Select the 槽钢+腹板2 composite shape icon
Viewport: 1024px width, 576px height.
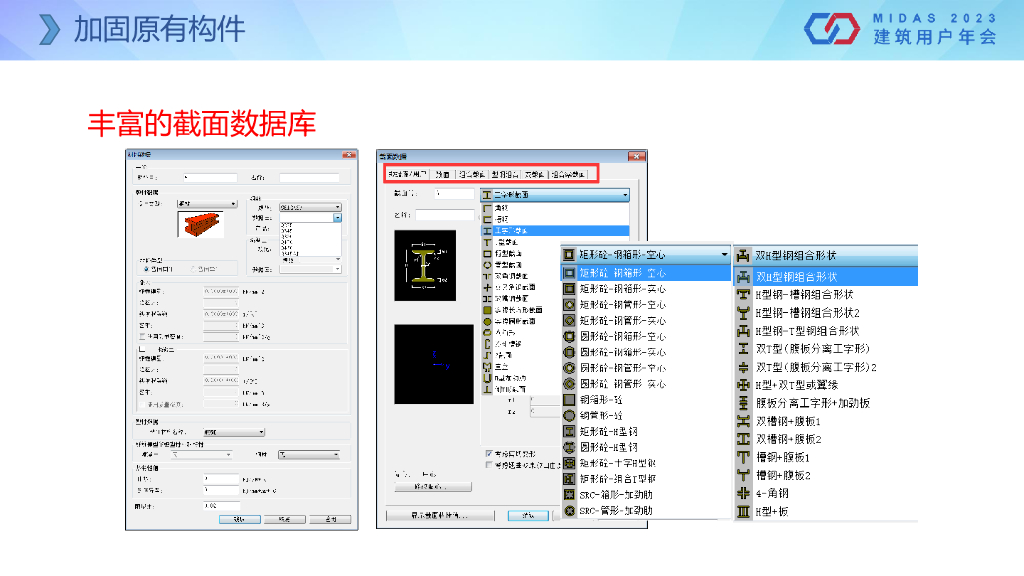(x=743, y=476)
